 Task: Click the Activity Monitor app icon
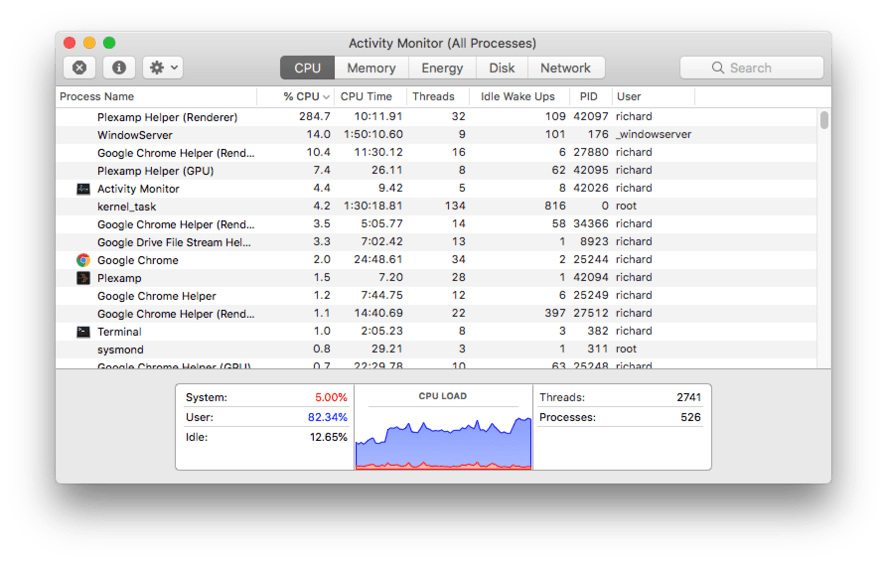click(83, 189)
